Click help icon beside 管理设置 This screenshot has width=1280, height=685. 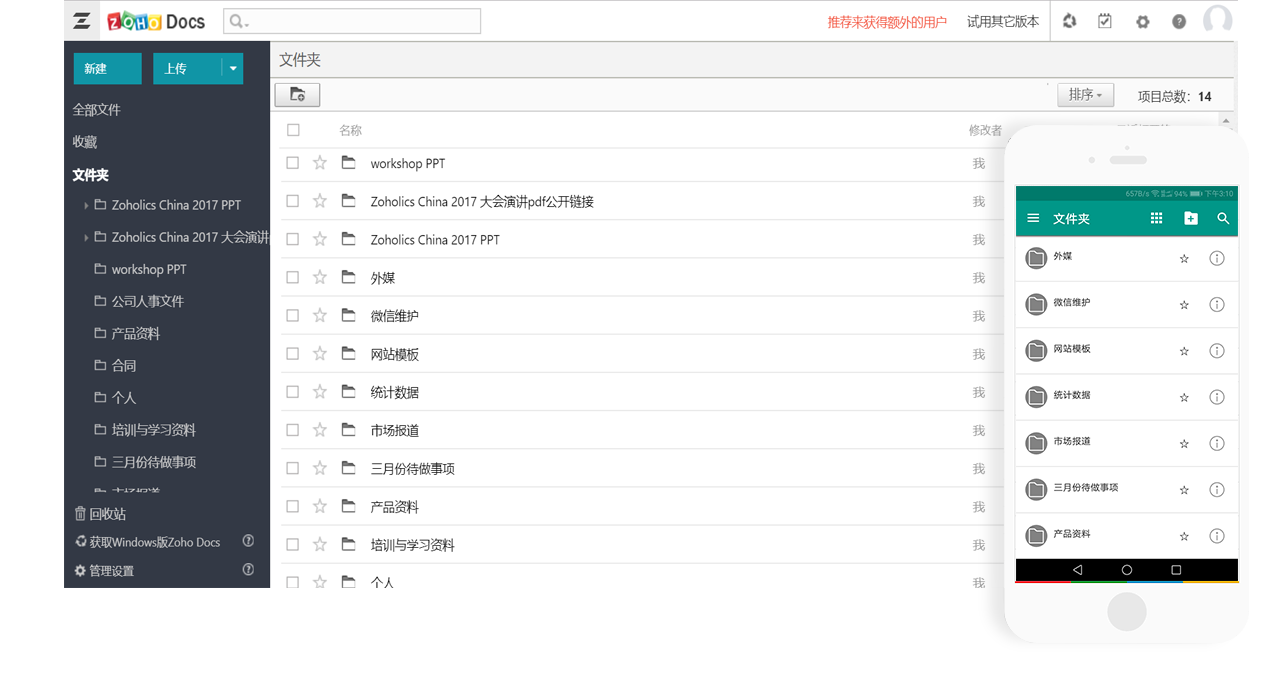coord(248,570)
